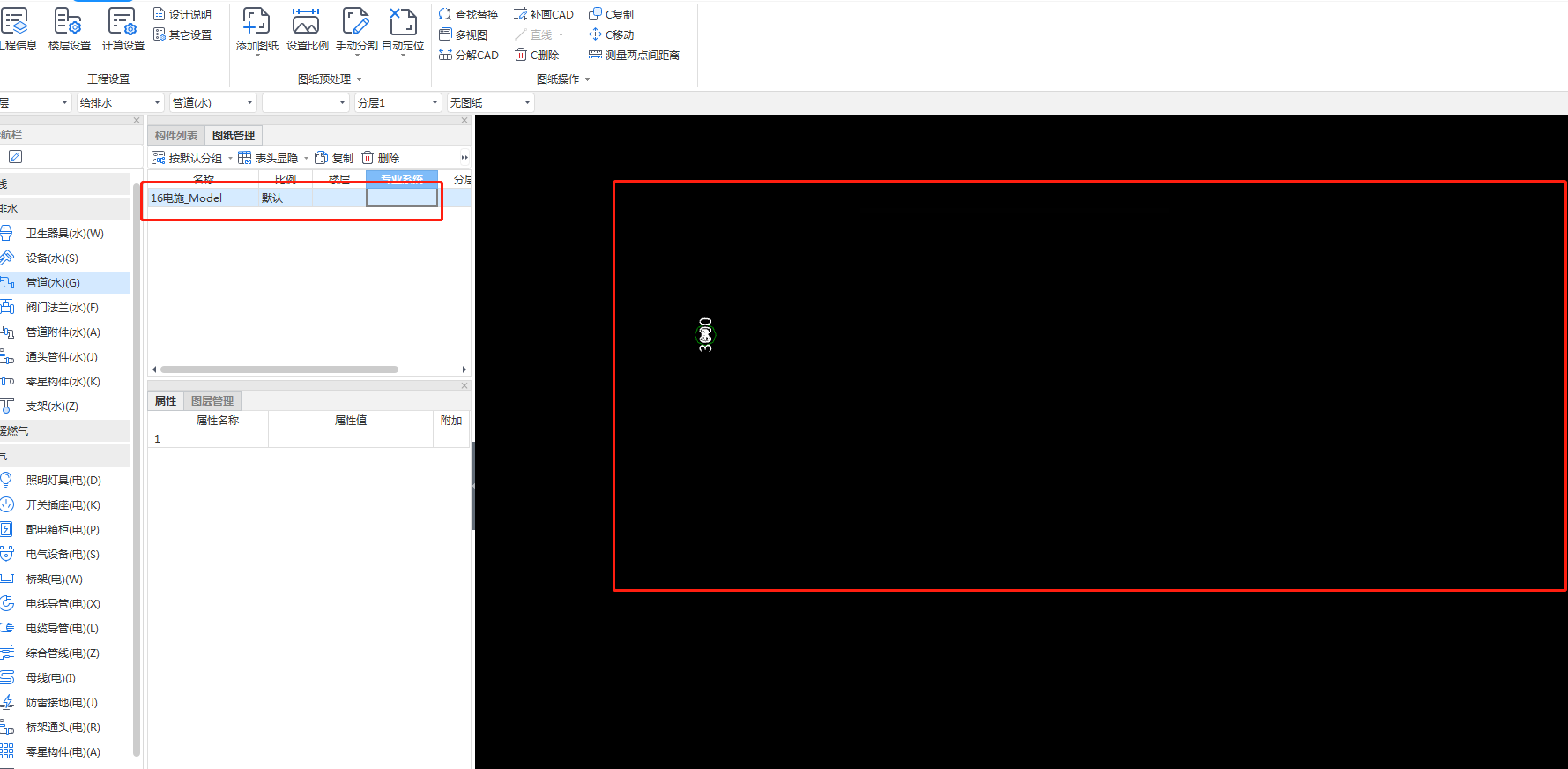Select 防雷接地(电)(J) component

tap(65, 703)
